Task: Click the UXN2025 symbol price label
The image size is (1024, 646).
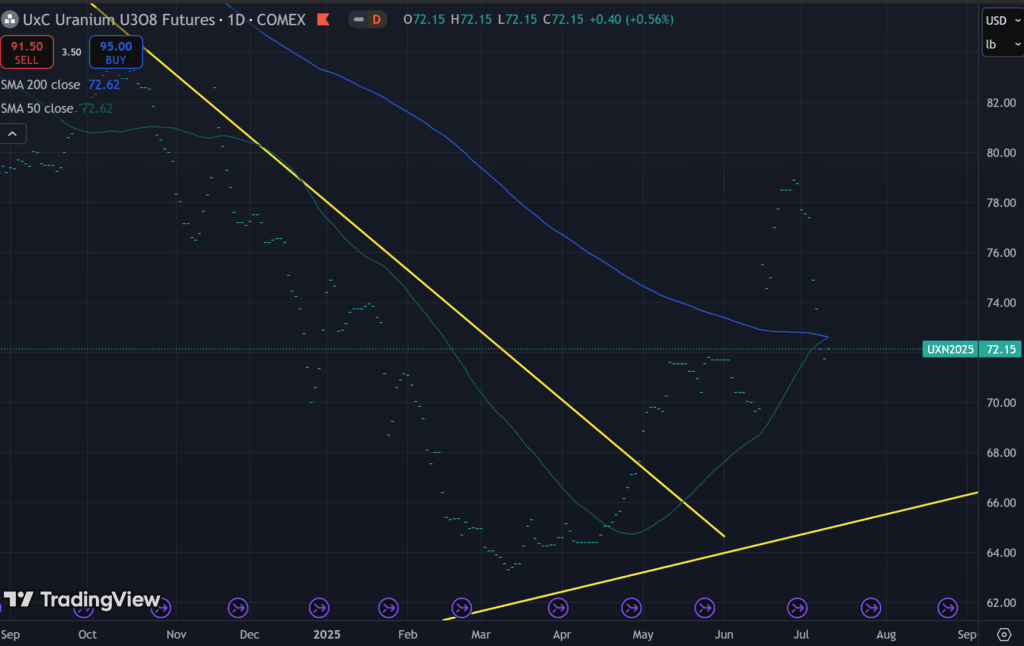Action: [x=950, y=349]
